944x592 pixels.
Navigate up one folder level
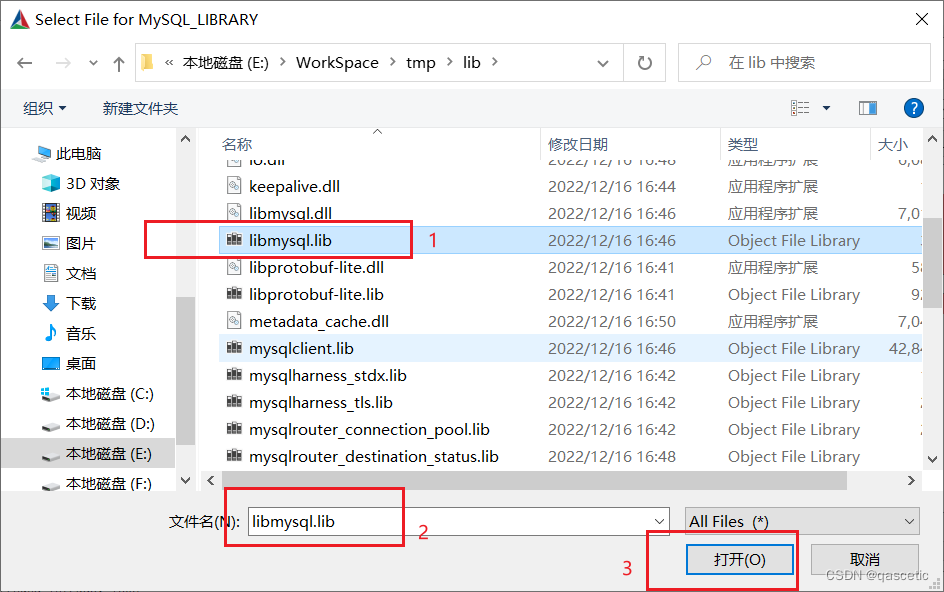point(117,62)
